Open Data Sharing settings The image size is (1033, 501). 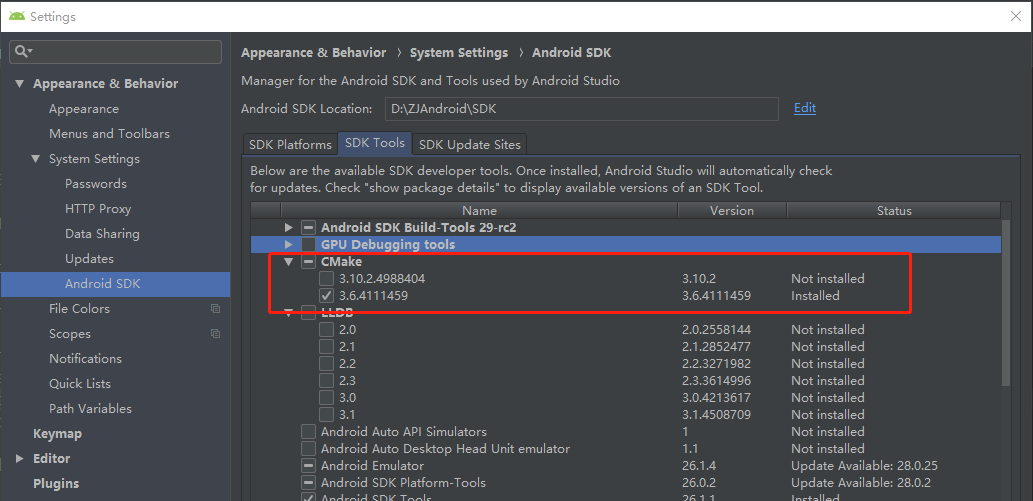[102, 234]
